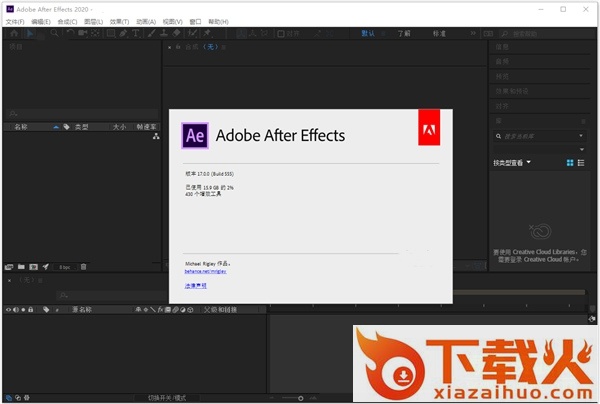Toggle the video eye column in timeline
This screenshot has width=600, height=404.
pos(8,310)
